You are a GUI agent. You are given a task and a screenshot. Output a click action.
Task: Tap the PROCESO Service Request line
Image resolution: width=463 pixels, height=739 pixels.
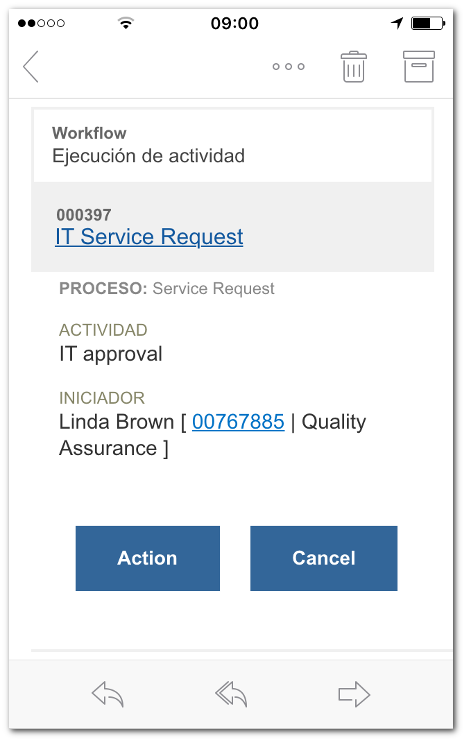click(x=166, y=288)
